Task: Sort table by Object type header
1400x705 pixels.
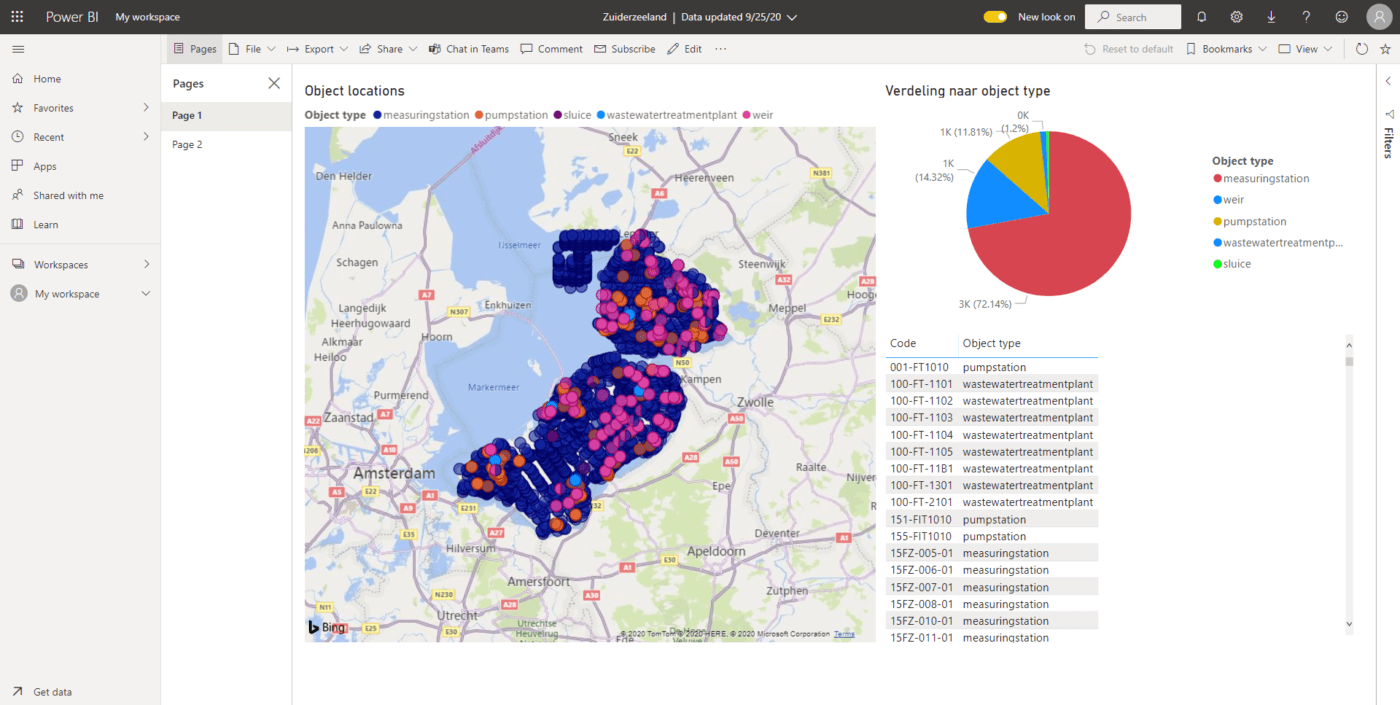Action: (x=992, y=343)
